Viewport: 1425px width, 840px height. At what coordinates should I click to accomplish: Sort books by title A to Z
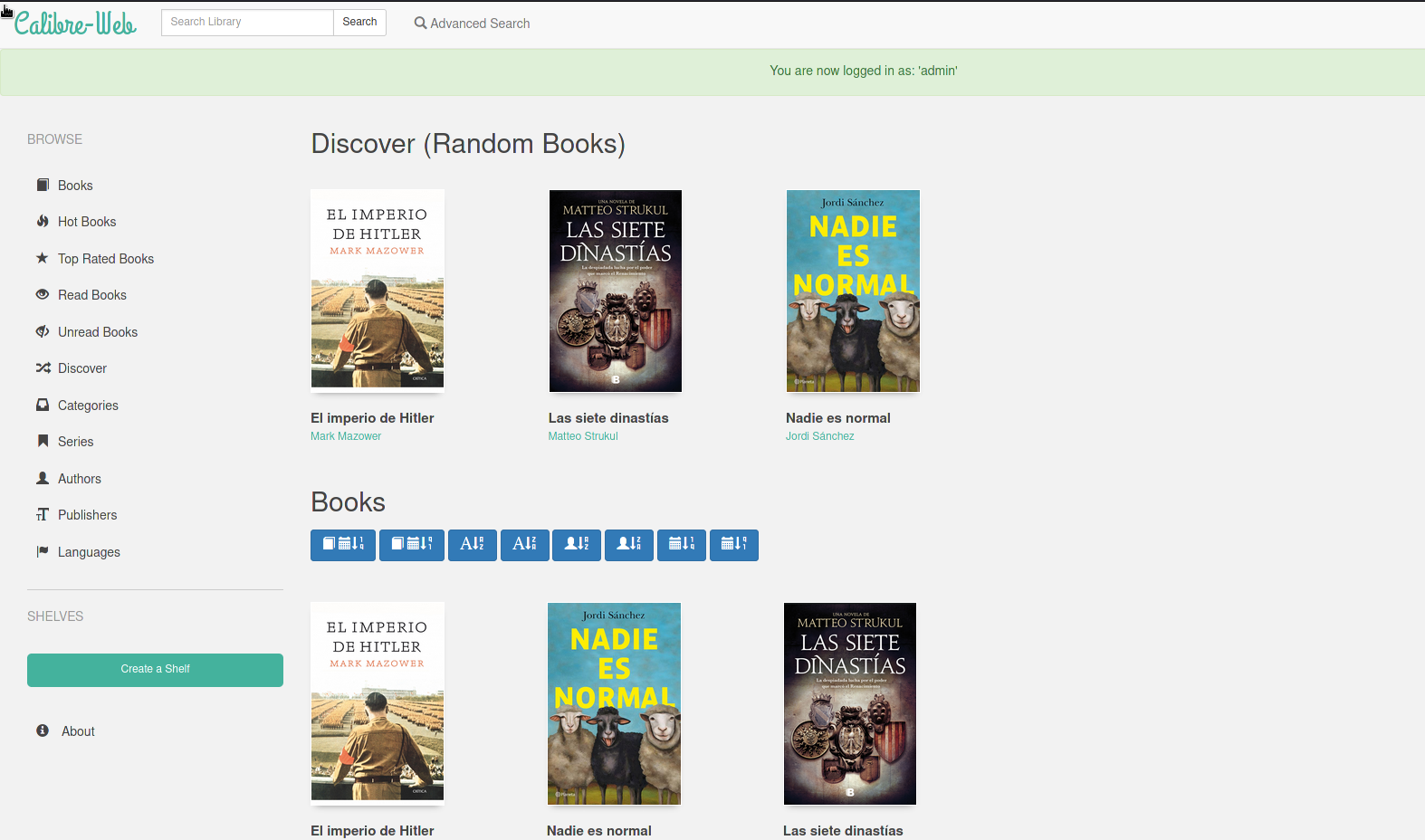pos(472,545)
